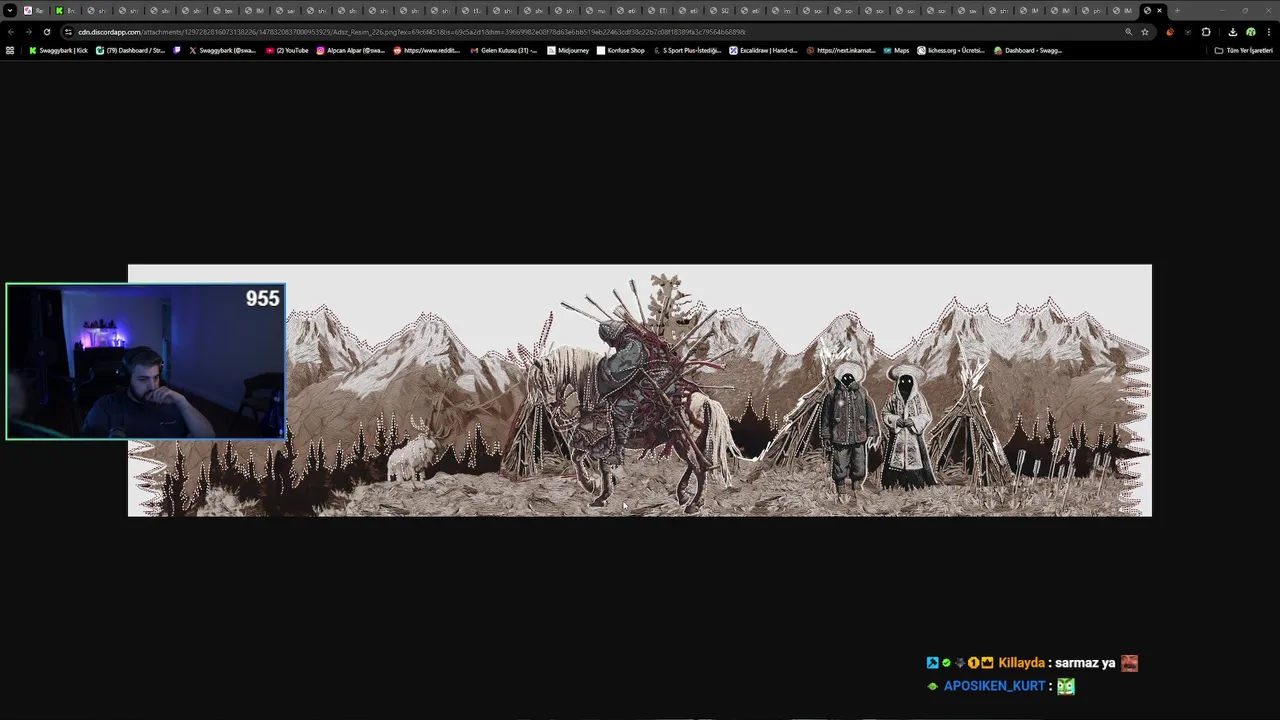1280x720 pixels.
Task: Open the Gelen Kutusu (31) Gmail bookmark
Action: (x=504, y=50)
